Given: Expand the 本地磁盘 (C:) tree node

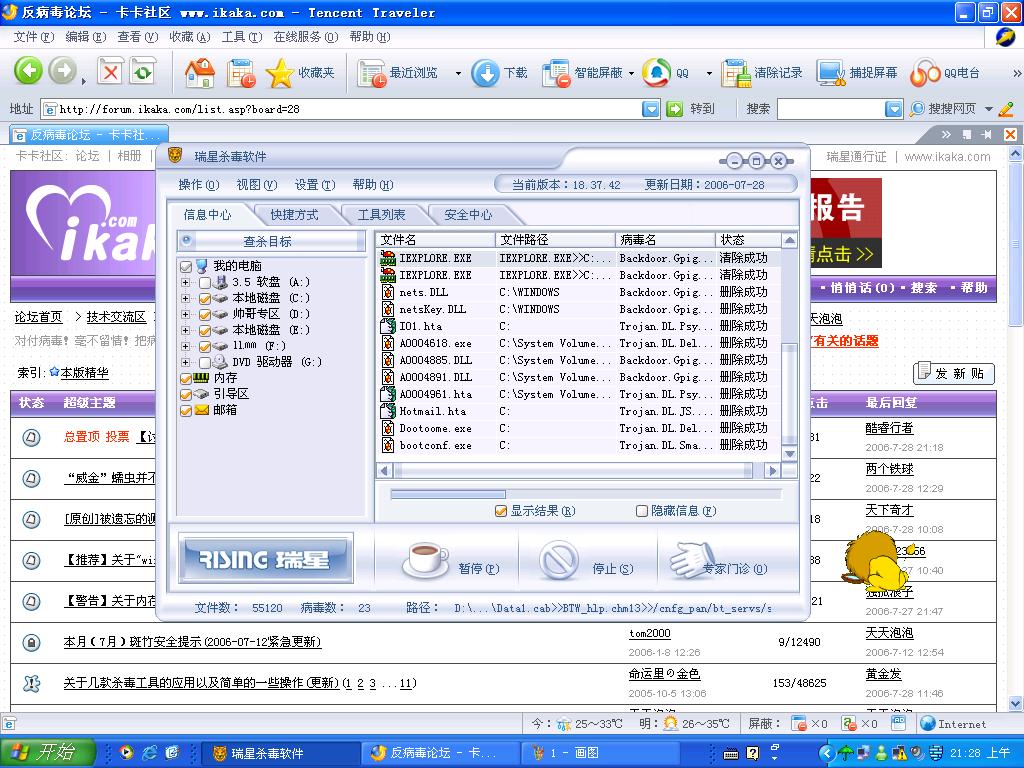Looking at the screenshot, I should pos(185,298).
